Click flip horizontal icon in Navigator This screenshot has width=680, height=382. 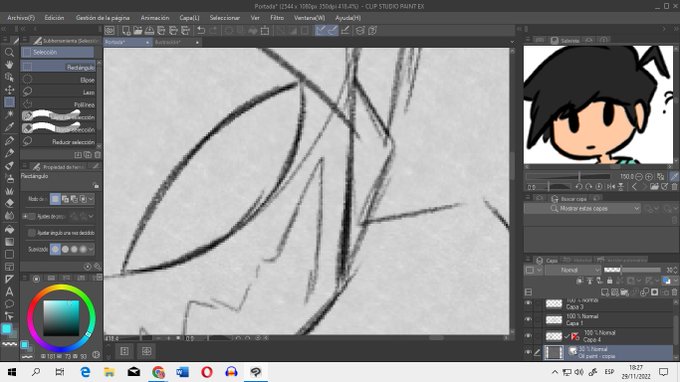click(611, 187)
